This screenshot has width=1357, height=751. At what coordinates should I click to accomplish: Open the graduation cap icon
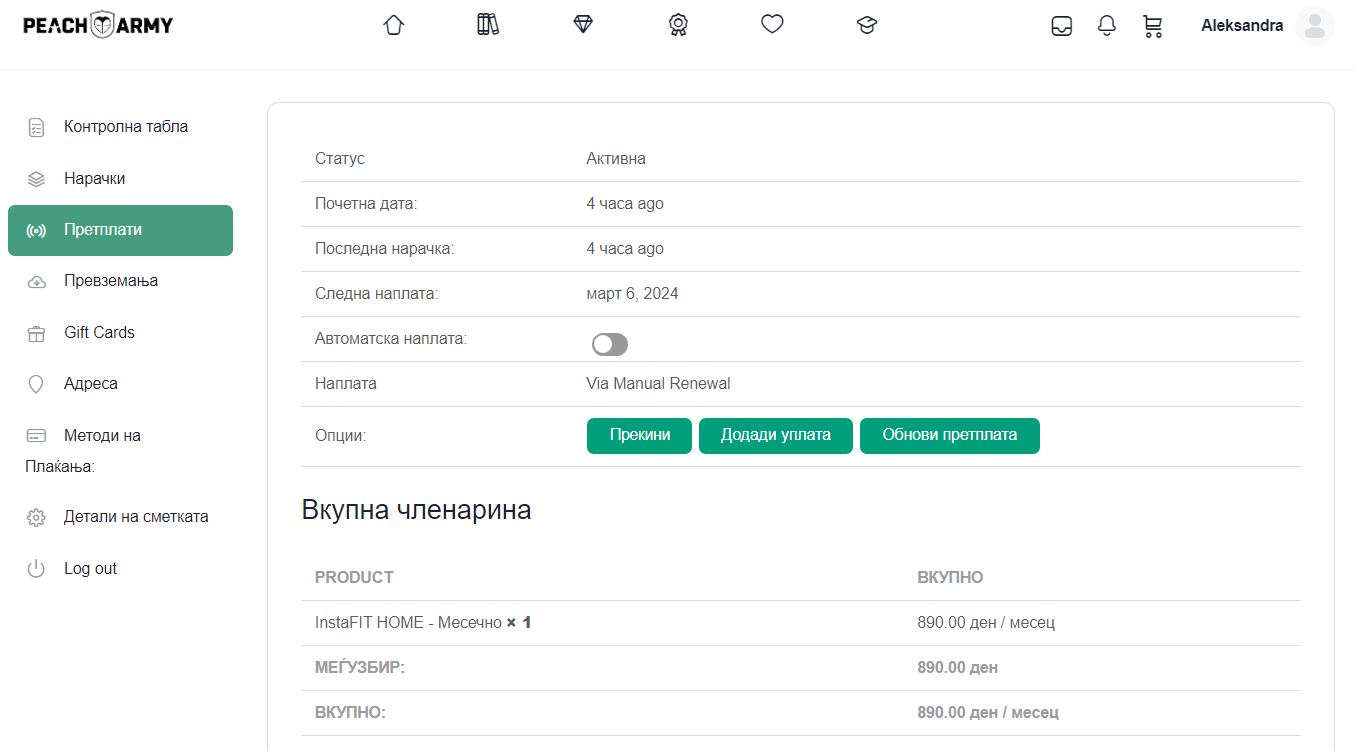click(867, 26)
